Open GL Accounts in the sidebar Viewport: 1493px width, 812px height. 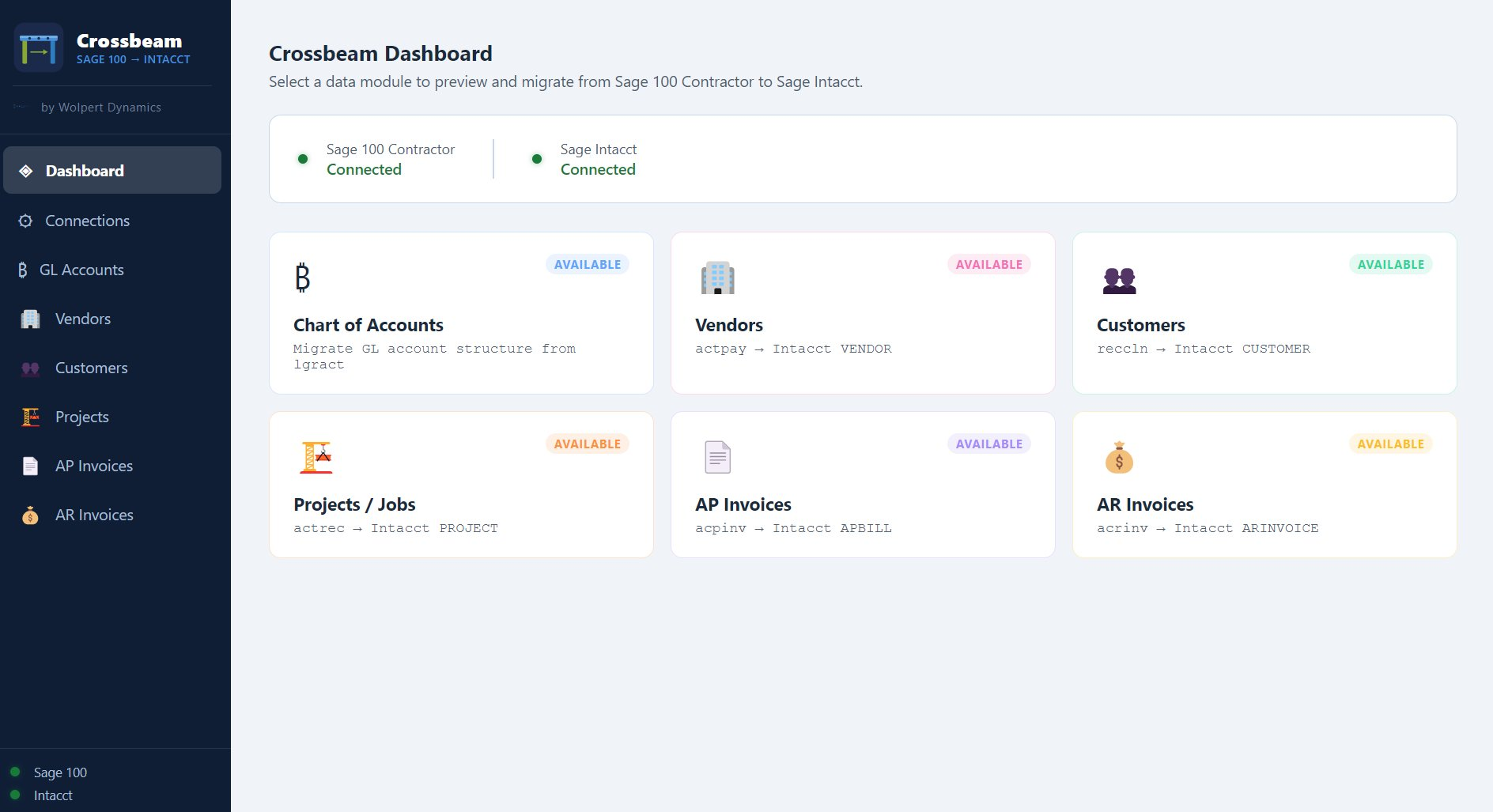click(112, 270)
